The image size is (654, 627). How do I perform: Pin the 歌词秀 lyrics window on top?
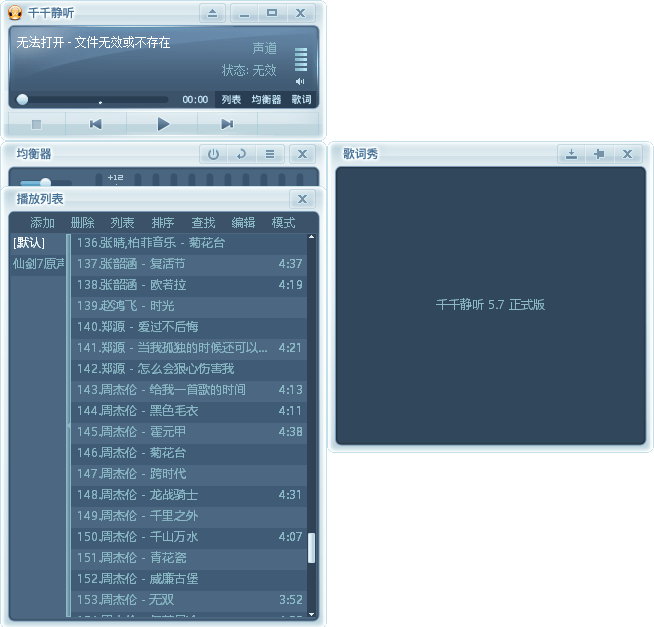[x=599, y=154]
